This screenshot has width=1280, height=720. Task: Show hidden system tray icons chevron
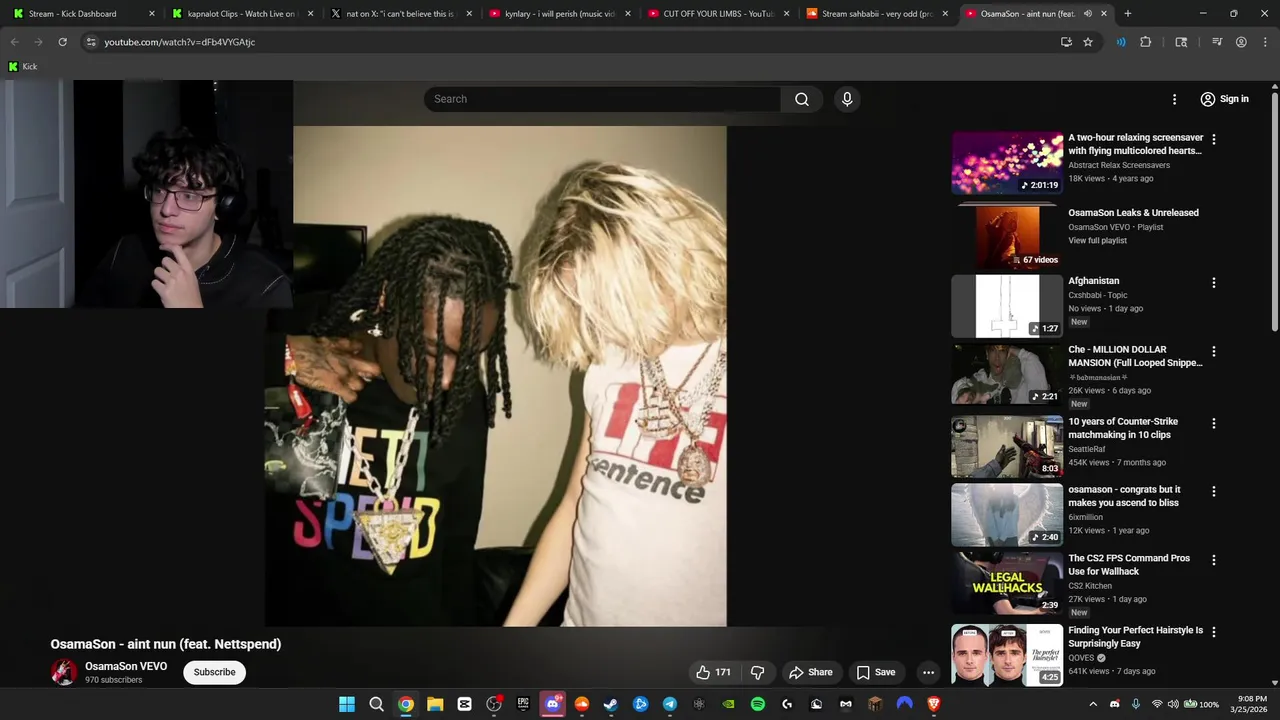click(1093, 704)
